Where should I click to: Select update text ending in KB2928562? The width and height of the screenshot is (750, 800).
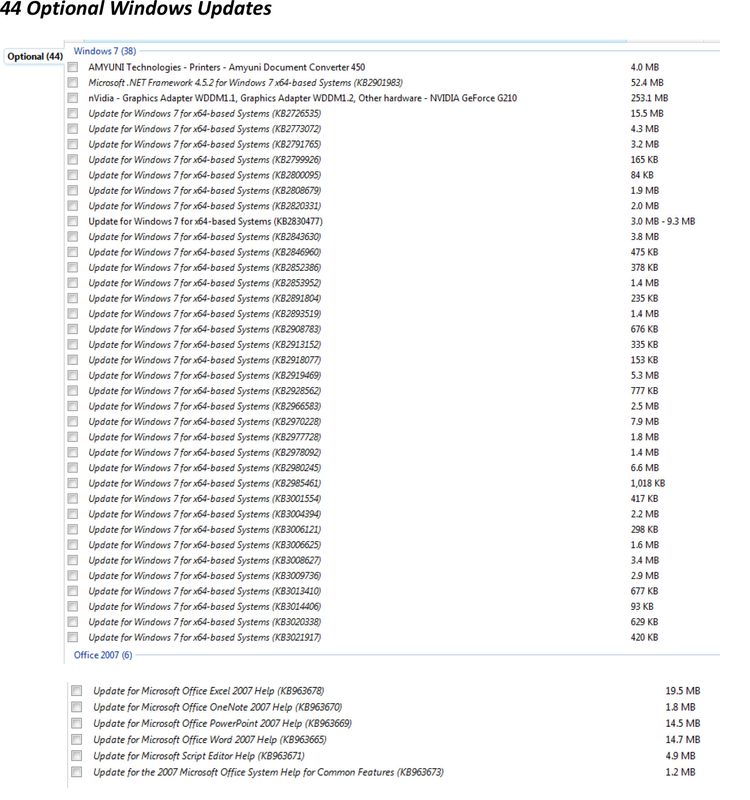tap(205, 391)
